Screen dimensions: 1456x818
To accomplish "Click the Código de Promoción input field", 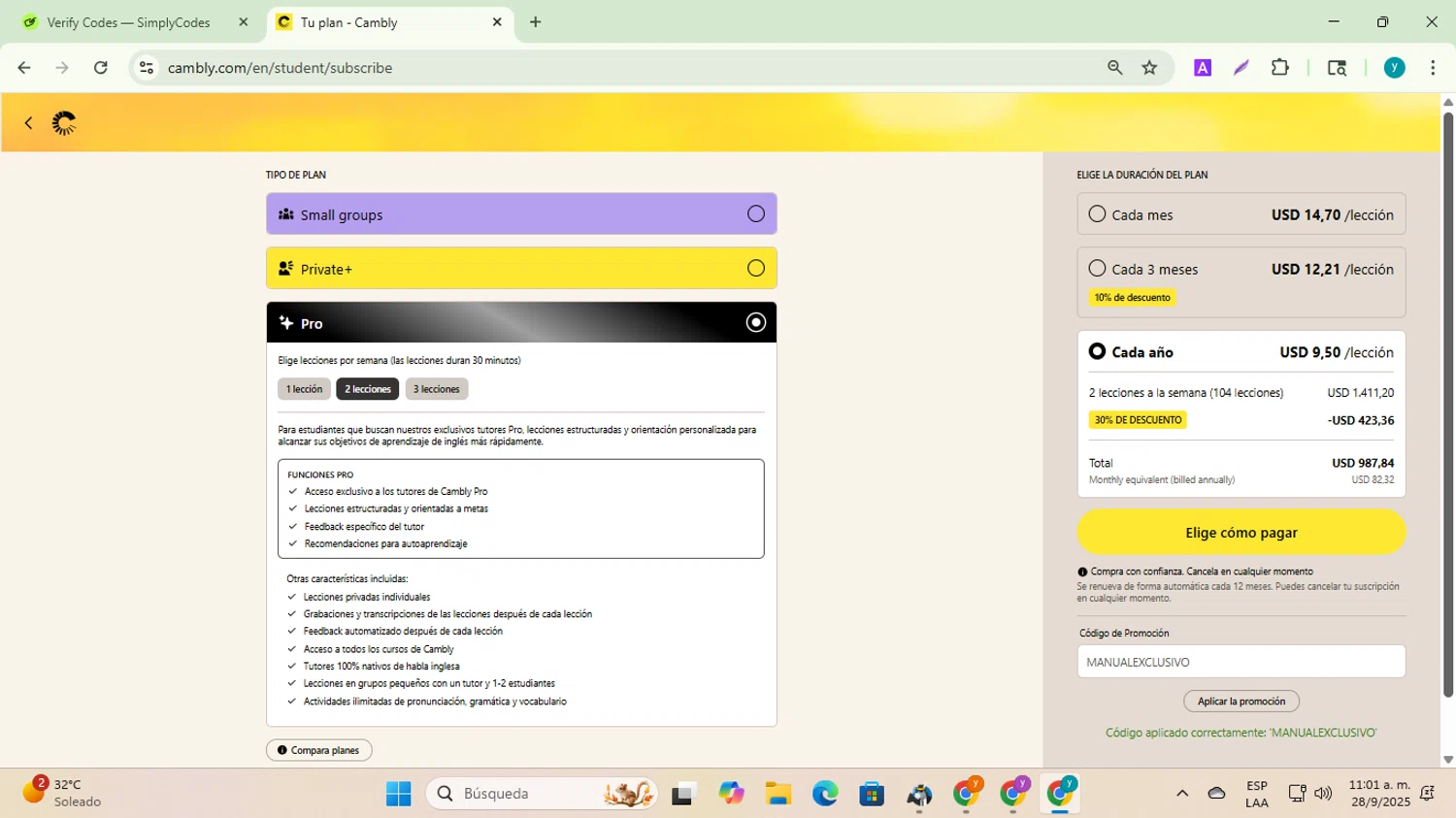I will [1241, 662].
